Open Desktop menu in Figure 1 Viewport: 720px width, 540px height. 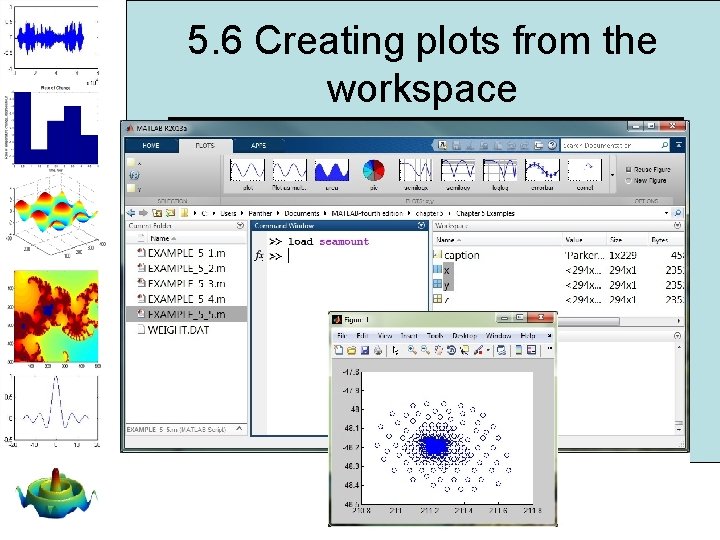tap(465, 336)
